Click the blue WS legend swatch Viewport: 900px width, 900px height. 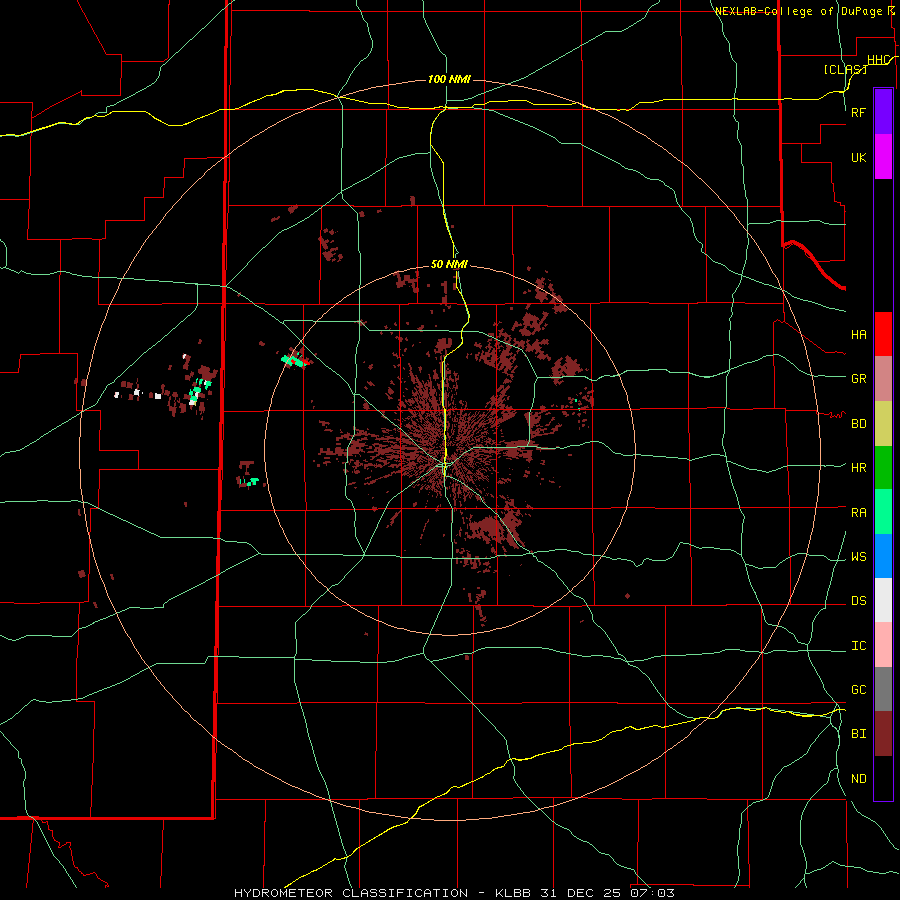tap(883, 556)
